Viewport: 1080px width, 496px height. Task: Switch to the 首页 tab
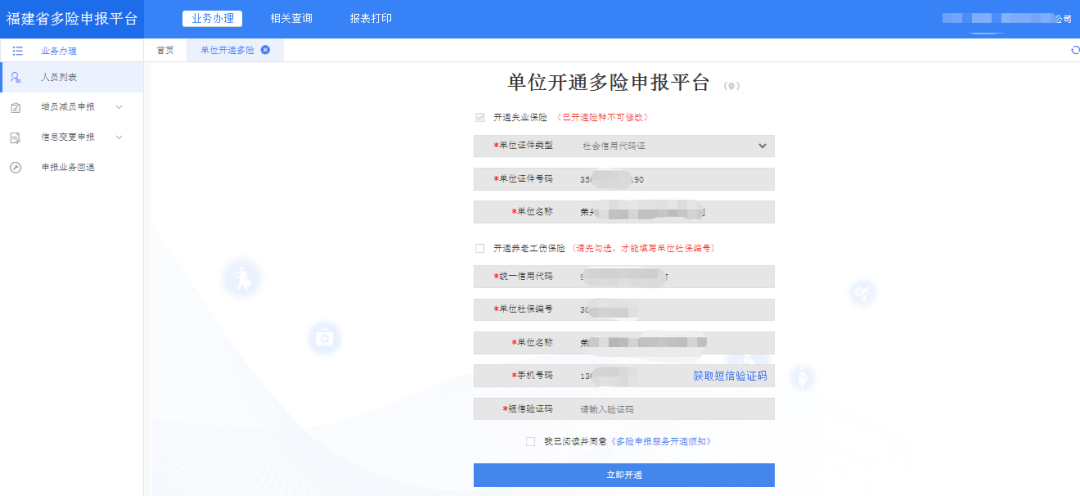tap(165, 50)
